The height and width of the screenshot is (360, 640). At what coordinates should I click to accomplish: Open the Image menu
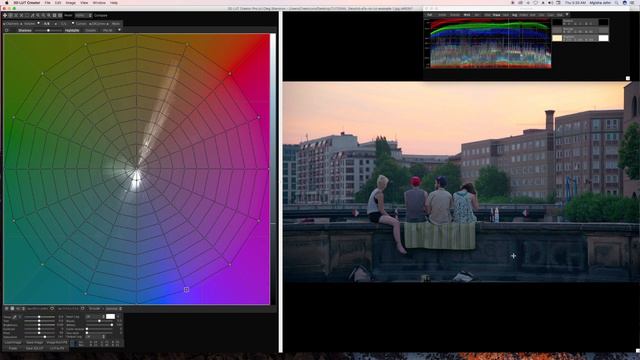[71, 3]
